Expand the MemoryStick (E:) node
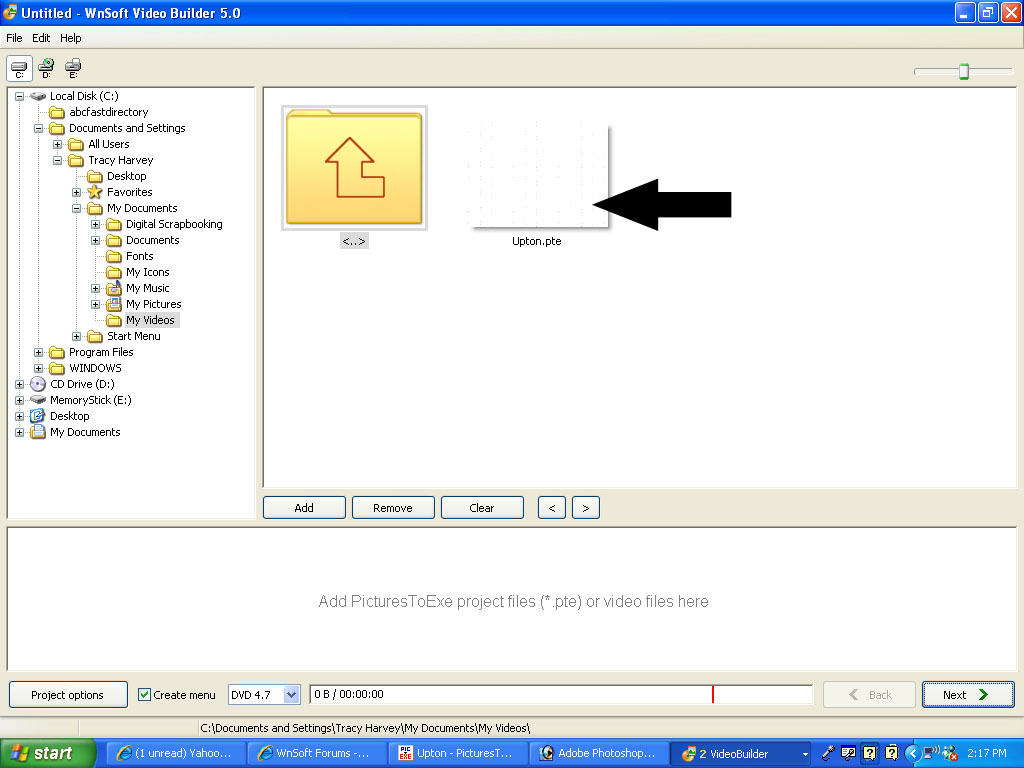The image size is (1024, 768). [20, 400]
